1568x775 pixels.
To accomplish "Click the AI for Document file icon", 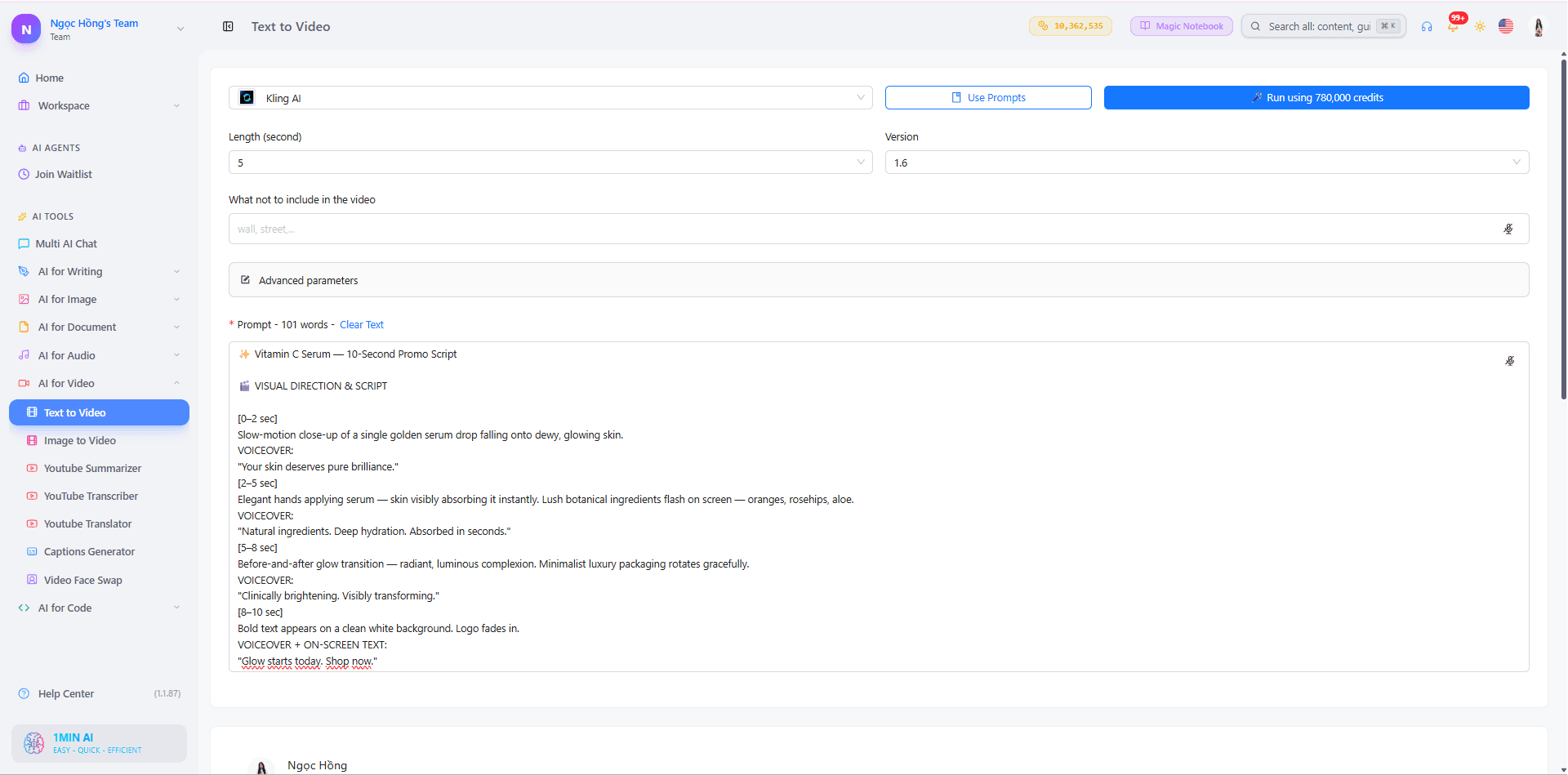I will click(x=24, y=327).
